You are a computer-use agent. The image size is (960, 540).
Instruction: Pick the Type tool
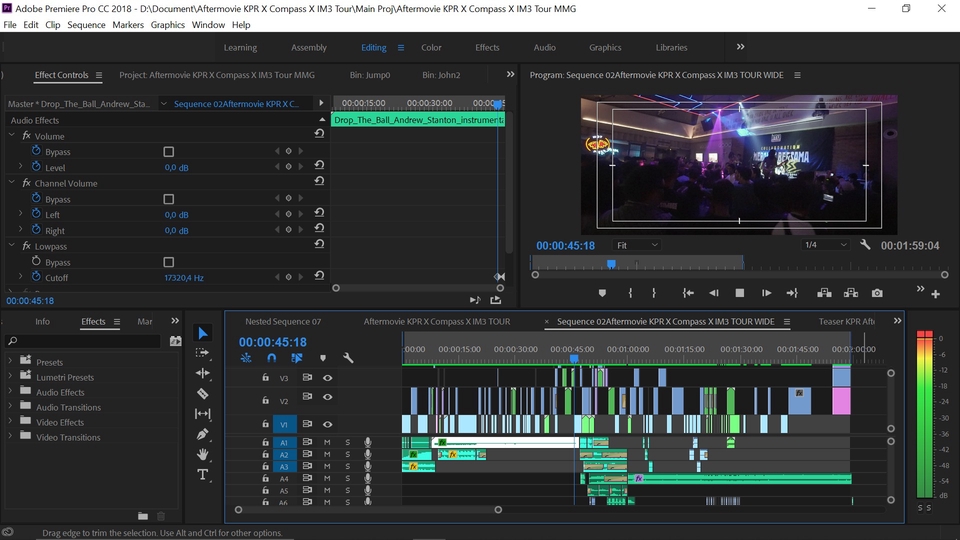point(203,475)
